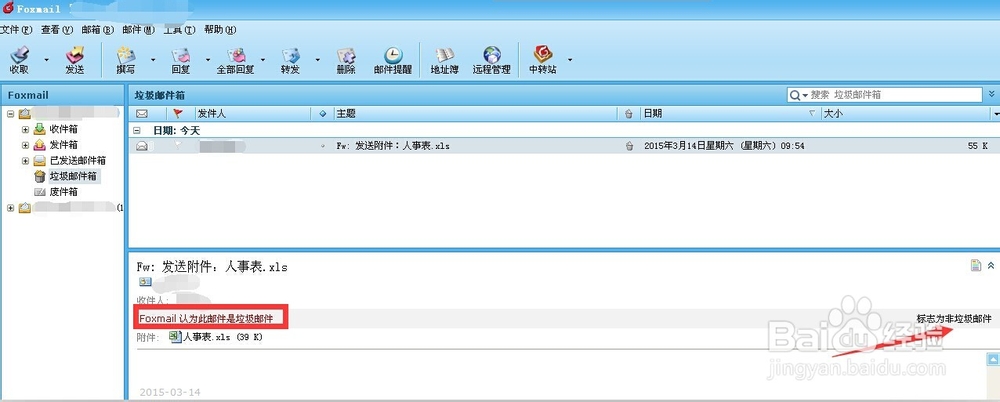Select the 发件箱 folder

[64, 145]
